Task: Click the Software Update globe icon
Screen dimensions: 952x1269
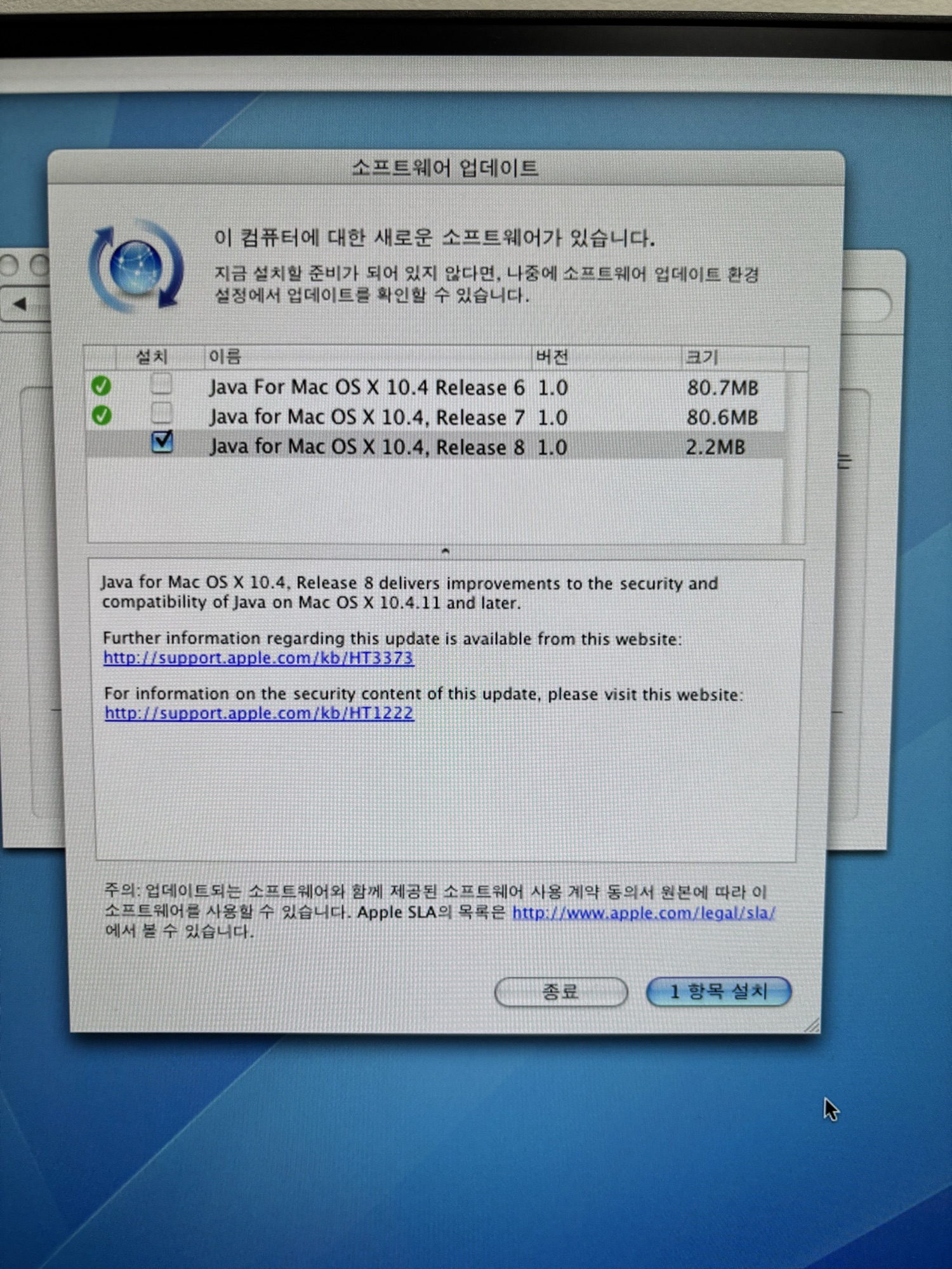Action: tap(136, 267)
